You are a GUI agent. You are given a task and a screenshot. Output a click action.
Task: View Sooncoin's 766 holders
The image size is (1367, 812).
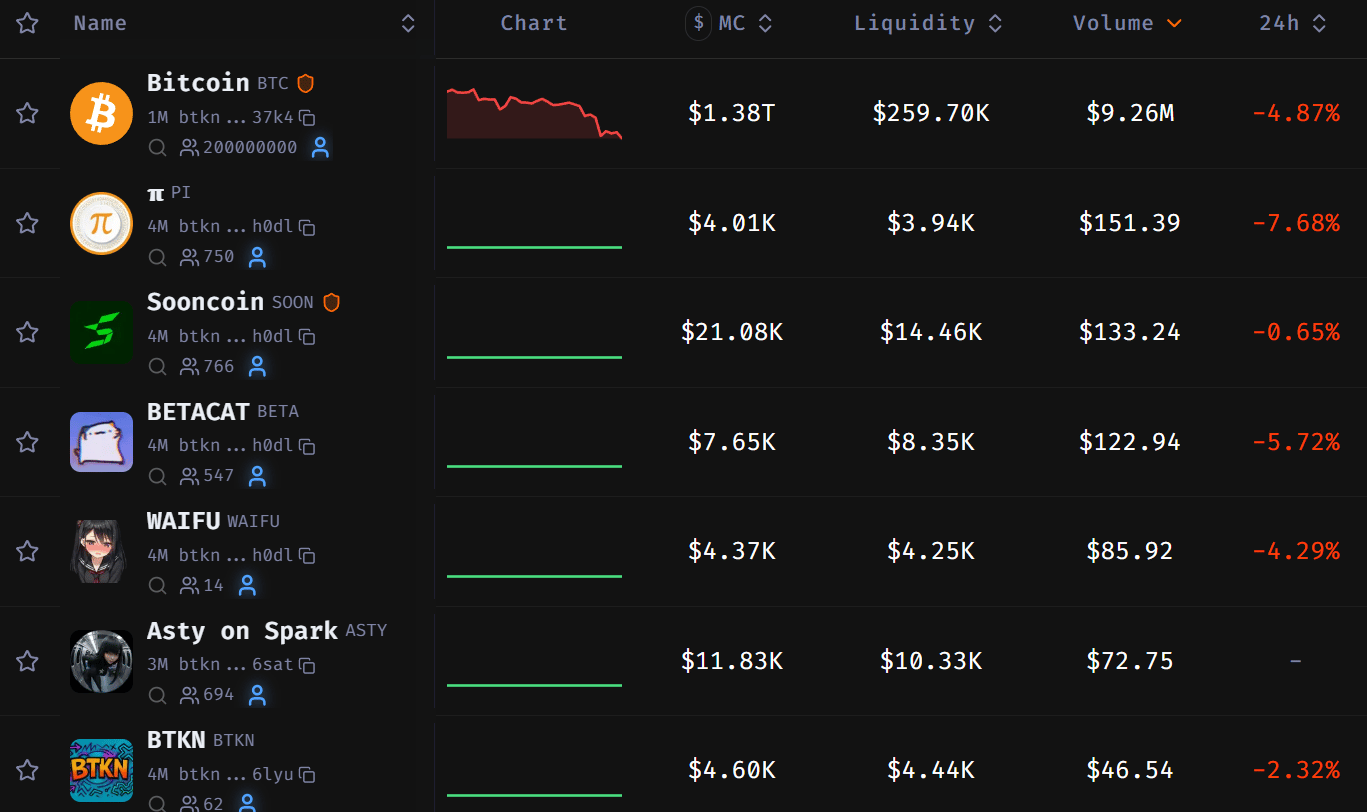point(207,367)
